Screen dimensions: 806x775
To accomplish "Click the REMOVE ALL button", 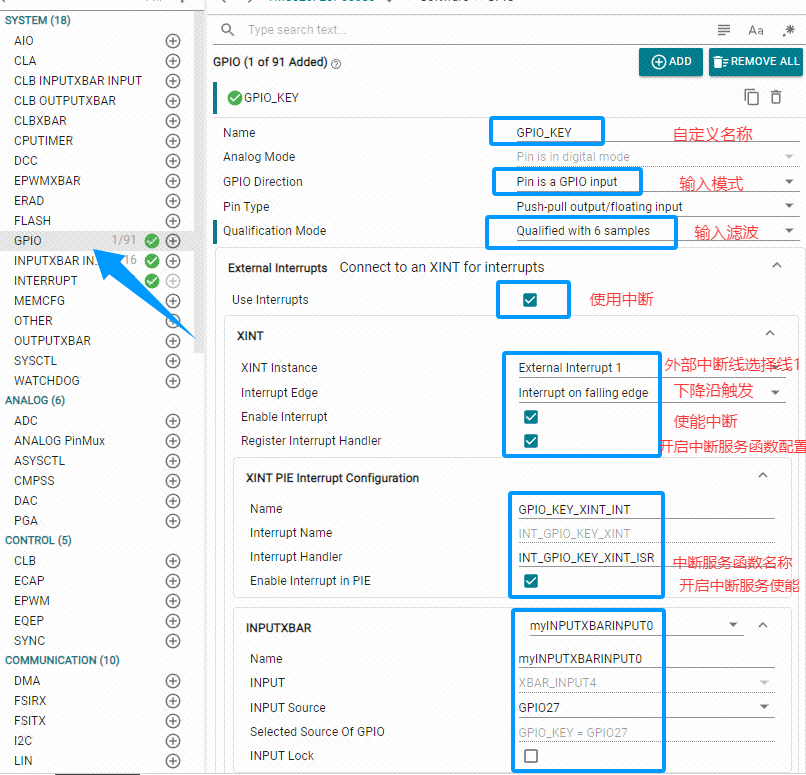I will pos(755,62).
